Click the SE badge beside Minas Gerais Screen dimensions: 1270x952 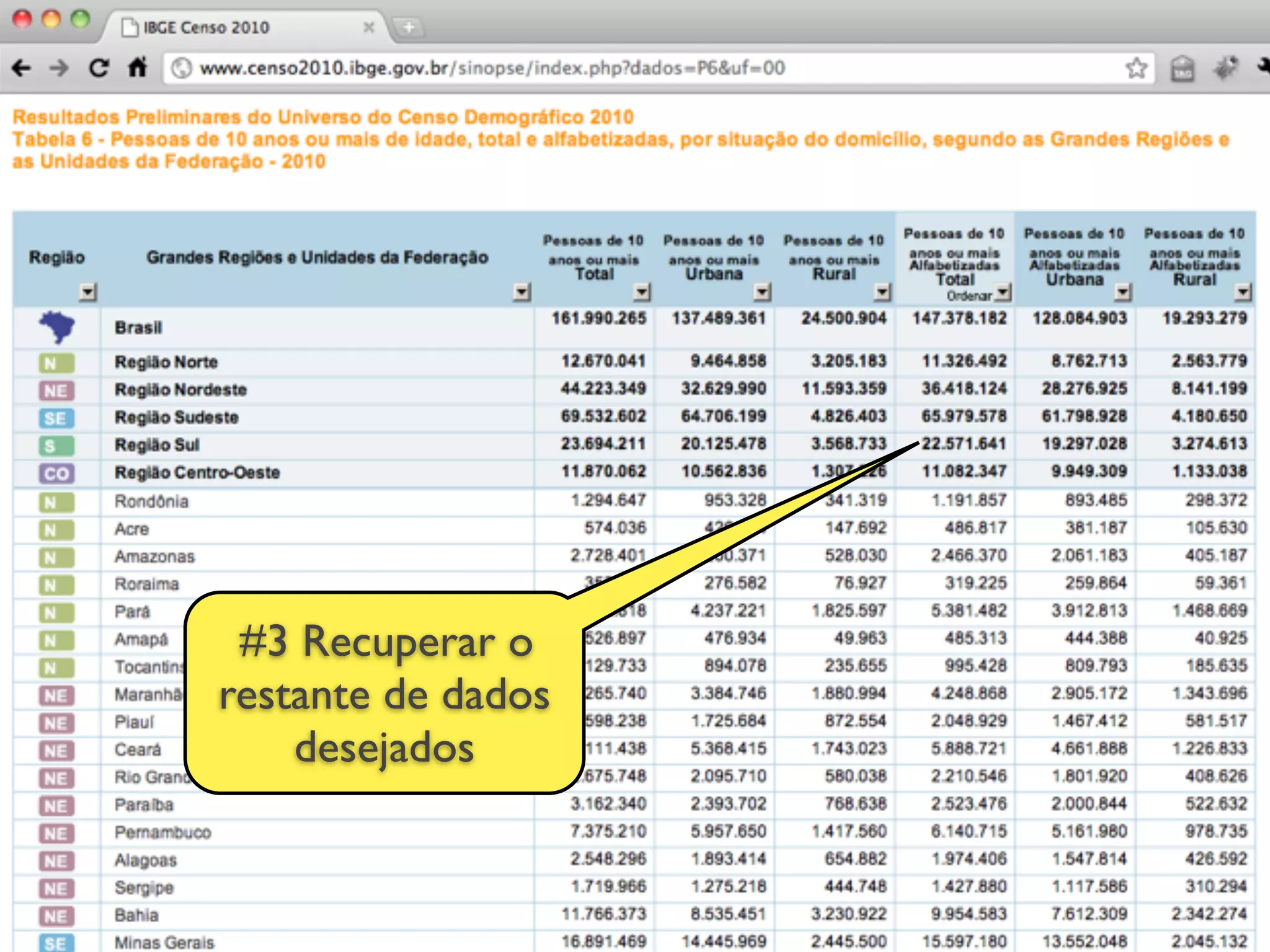(x=56, y=943)
